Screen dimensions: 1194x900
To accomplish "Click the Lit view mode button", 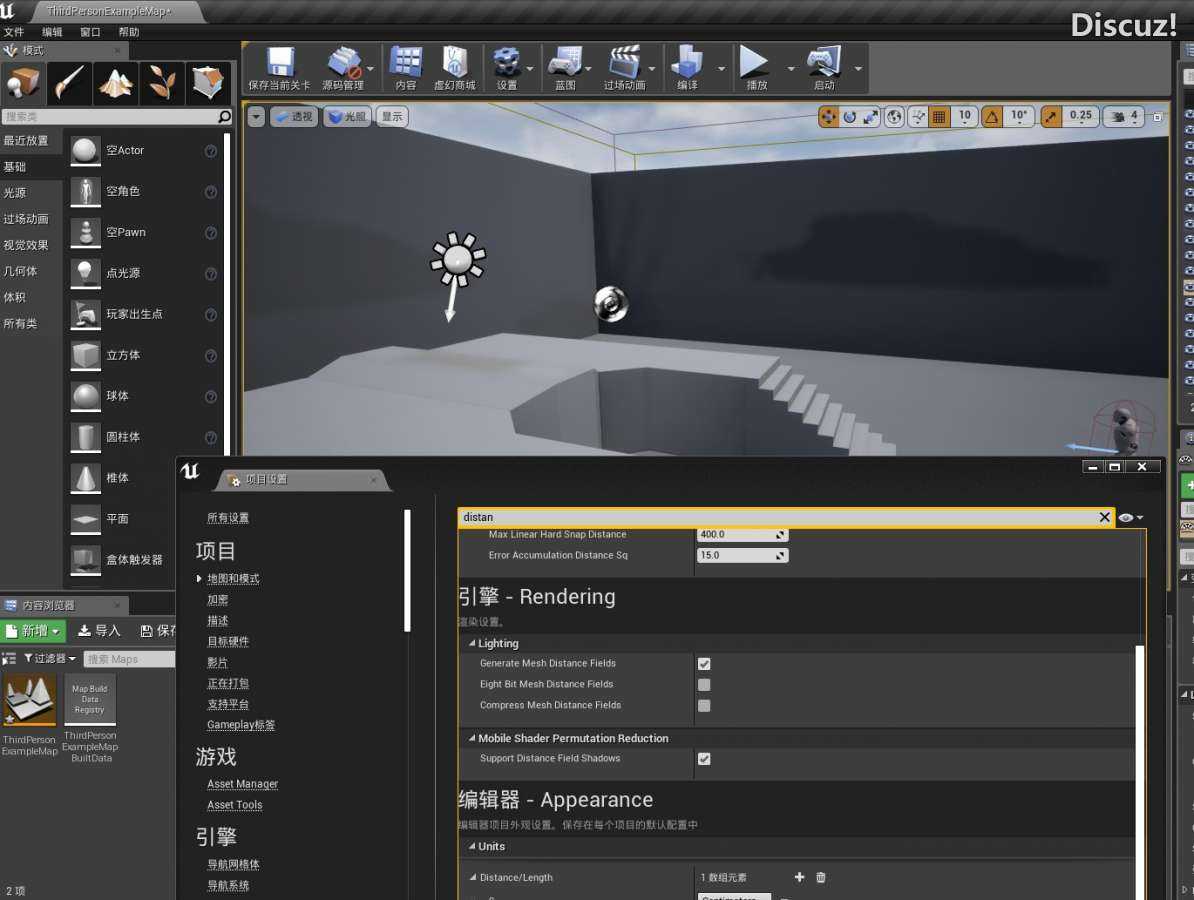I will pyautogui.click(x=347, y=116).
